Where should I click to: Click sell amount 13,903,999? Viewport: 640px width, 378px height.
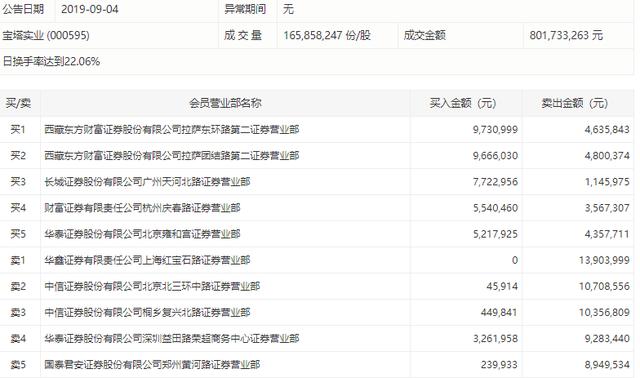[604, 260]
